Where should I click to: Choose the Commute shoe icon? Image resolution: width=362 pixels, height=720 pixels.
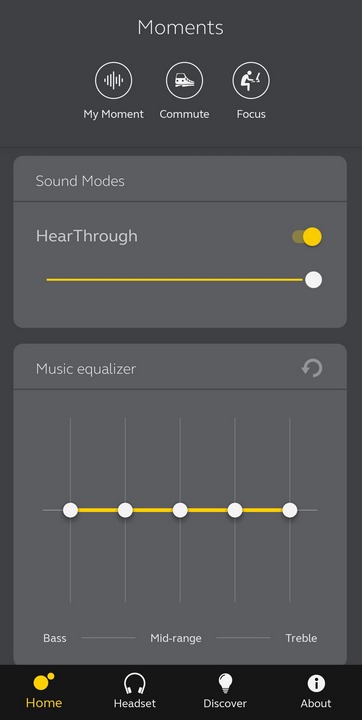[184, 80]
